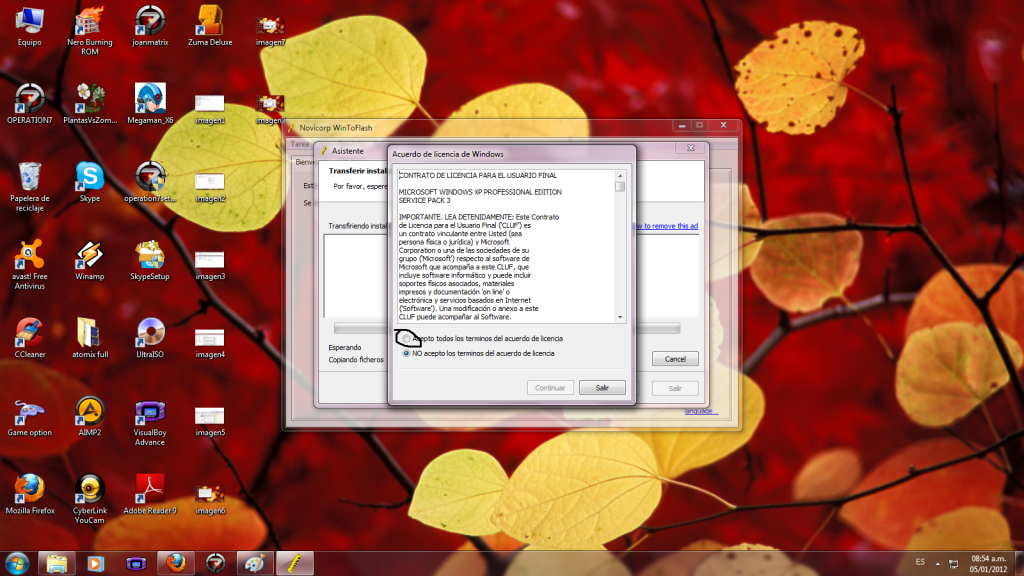Open the Tarea menu in WinToFlash
The image size is (1024, 576).
point(300,144)
